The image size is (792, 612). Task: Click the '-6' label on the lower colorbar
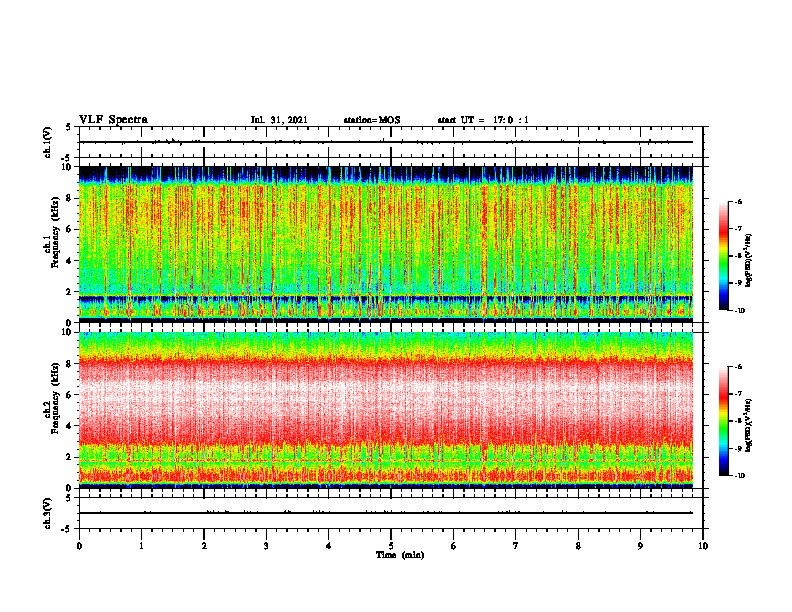pyautogui.click(x=738, y=367)
